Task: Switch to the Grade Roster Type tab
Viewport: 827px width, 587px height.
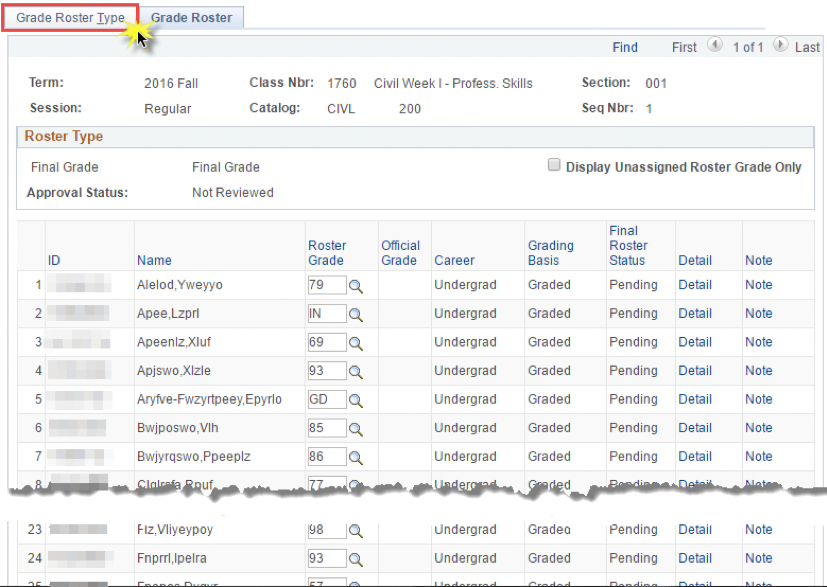Action: (70, 18)
